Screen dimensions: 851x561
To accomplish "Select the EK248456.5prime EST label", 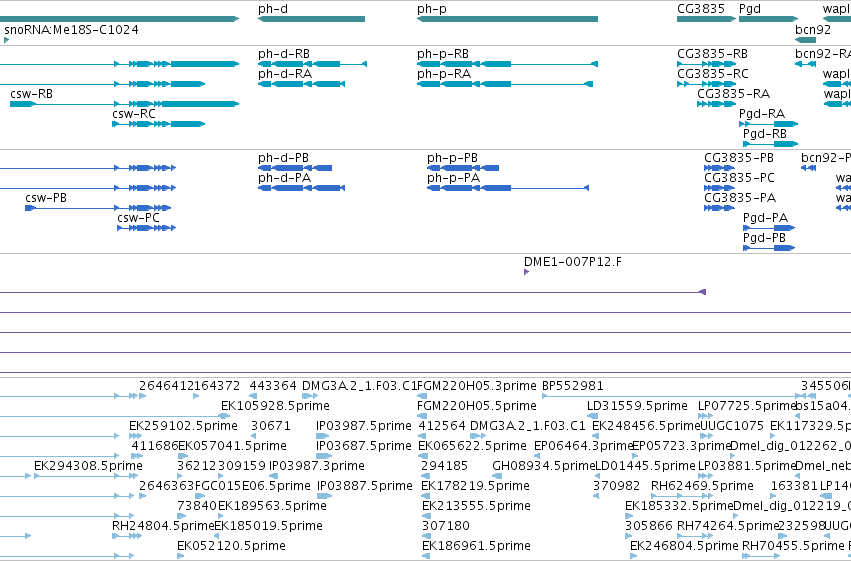I will 646,426.
